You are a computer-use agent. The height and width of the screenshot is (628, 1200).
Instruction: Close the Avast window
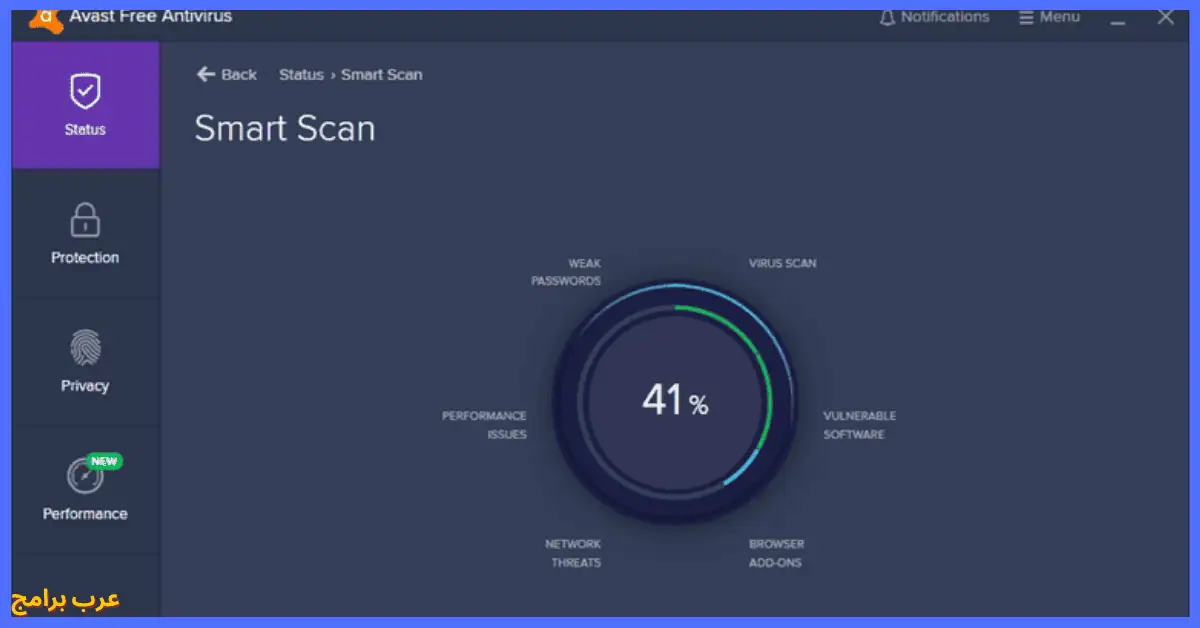pos(1165,17)
